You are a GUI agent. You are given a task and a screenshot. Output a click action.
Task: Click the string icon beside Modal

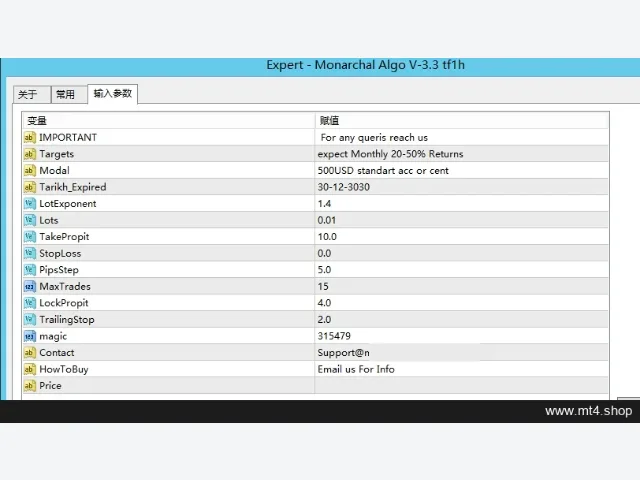coord(30,171)
